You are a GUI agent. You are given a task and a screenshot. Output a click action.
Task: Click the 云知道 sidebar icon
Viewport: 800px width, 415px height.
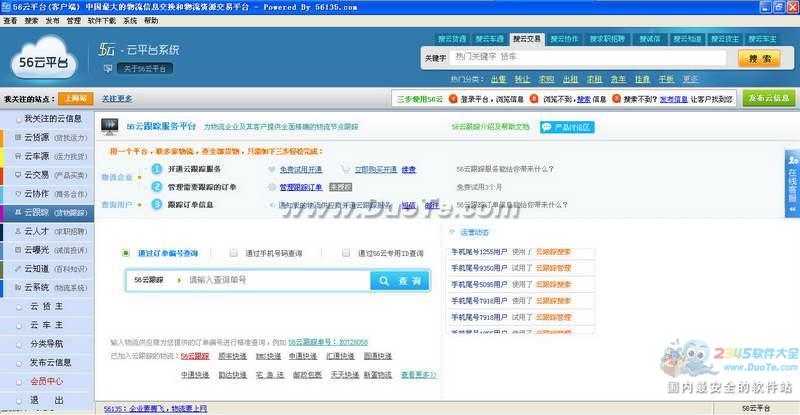18,268
